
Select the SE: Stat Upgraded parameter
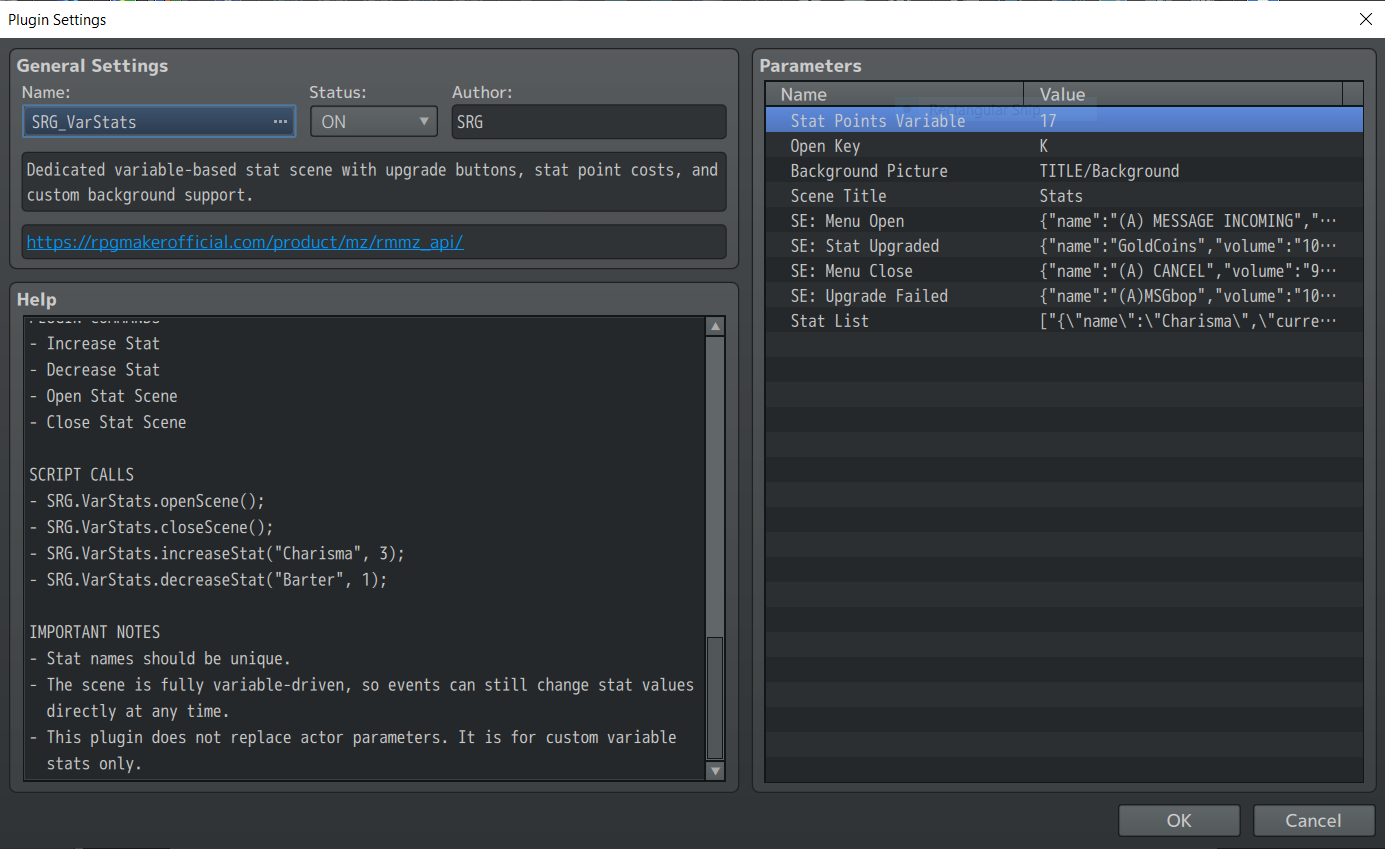pyautogui.click(x=1064, y=246)
